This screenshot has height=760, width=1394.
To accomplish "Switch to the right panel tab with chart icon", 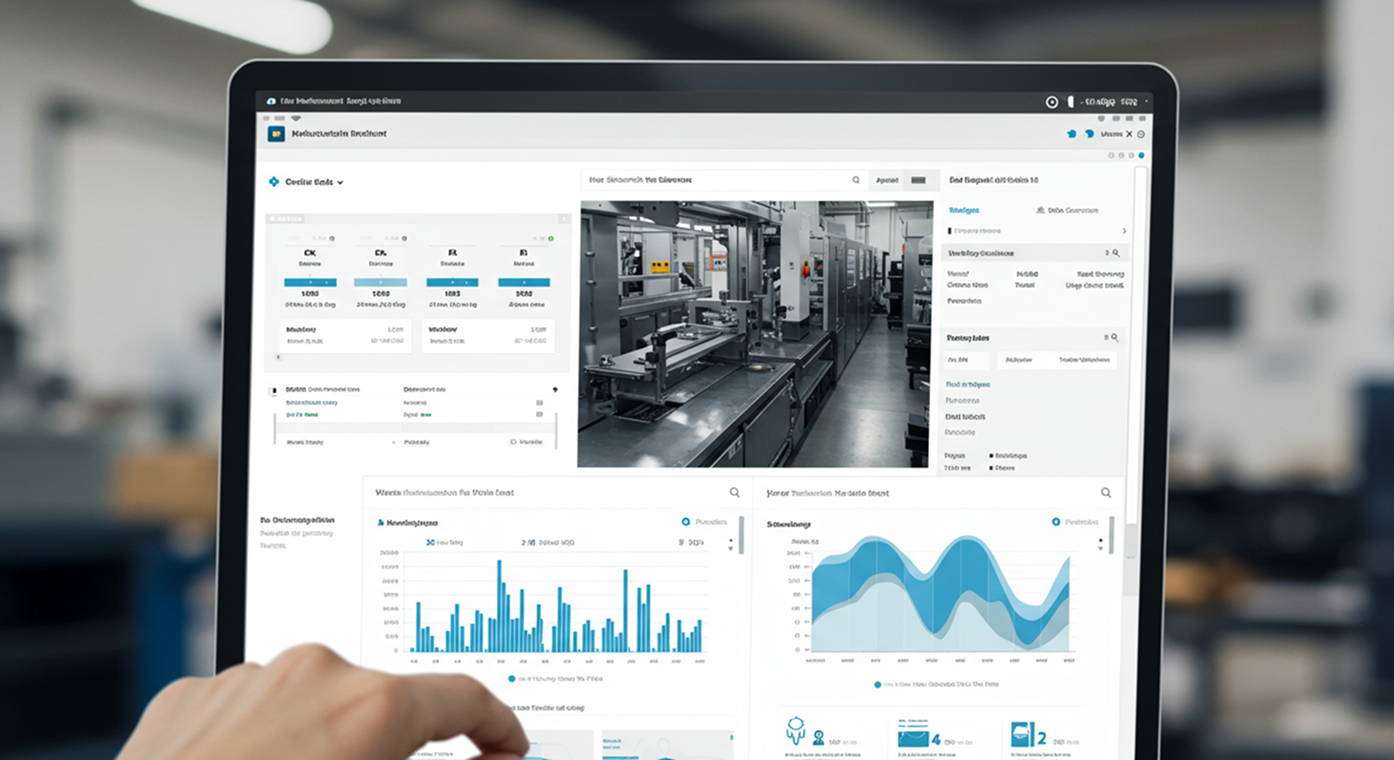I will (1066, 210).
